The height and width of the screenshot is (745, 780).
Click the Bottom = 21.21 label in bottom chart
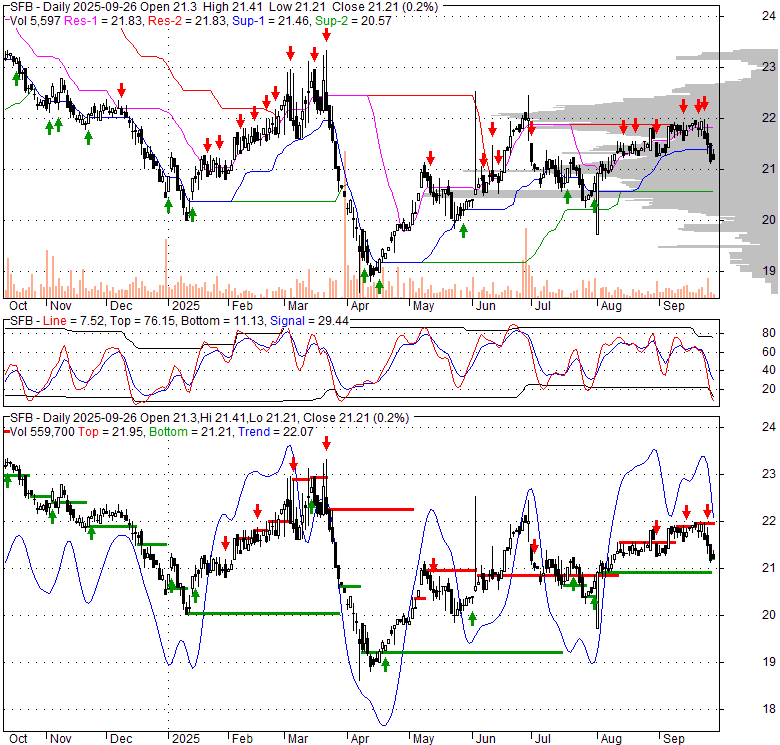click(191, 432)
